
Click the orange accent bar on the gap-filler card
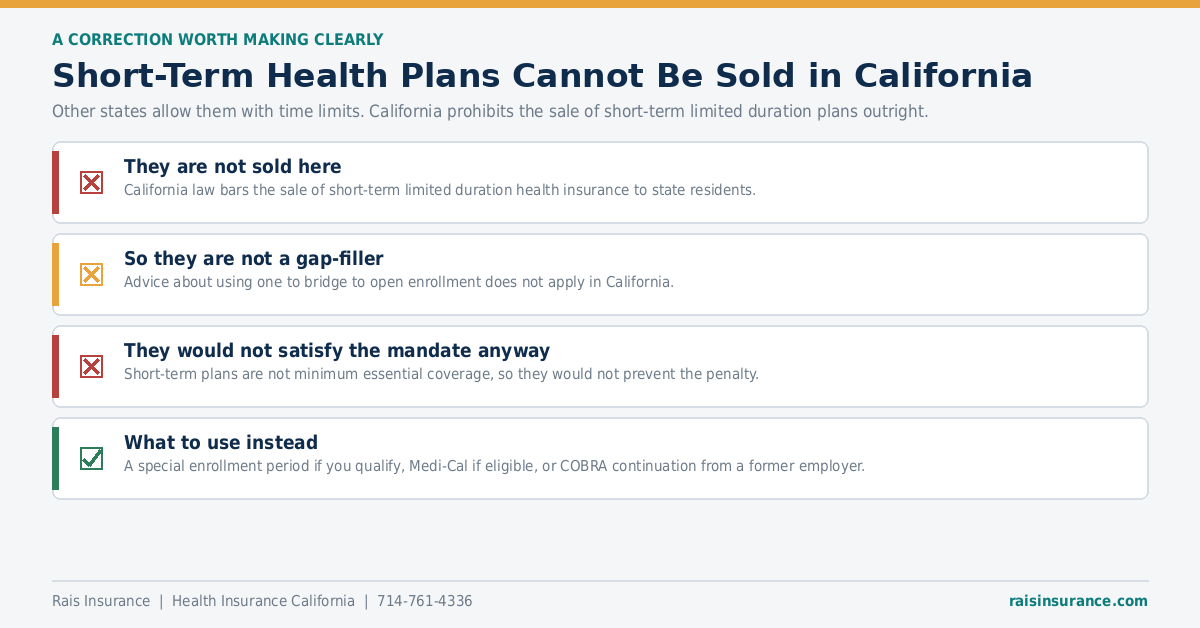[56, 274]
